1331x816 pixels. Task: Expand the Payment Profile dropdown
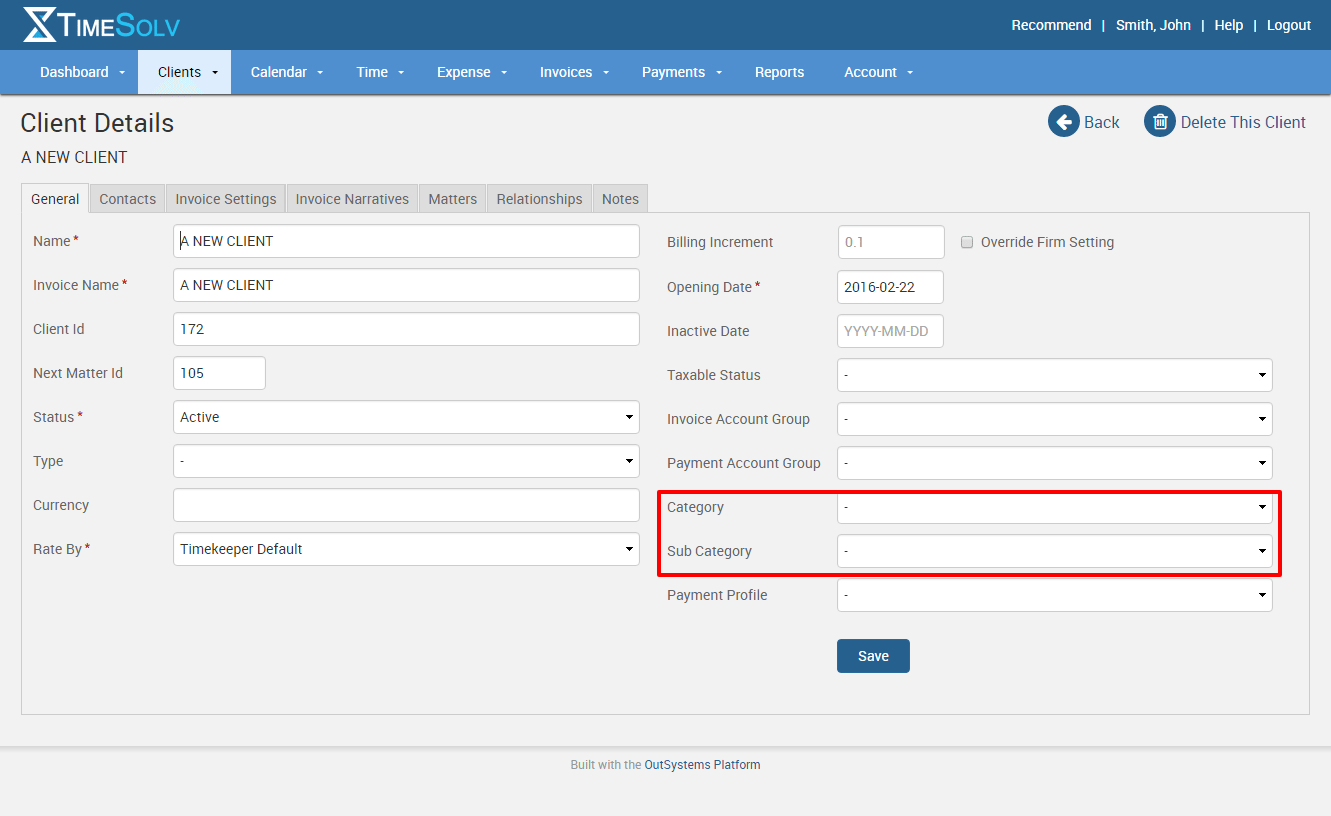coord(1054,595)
